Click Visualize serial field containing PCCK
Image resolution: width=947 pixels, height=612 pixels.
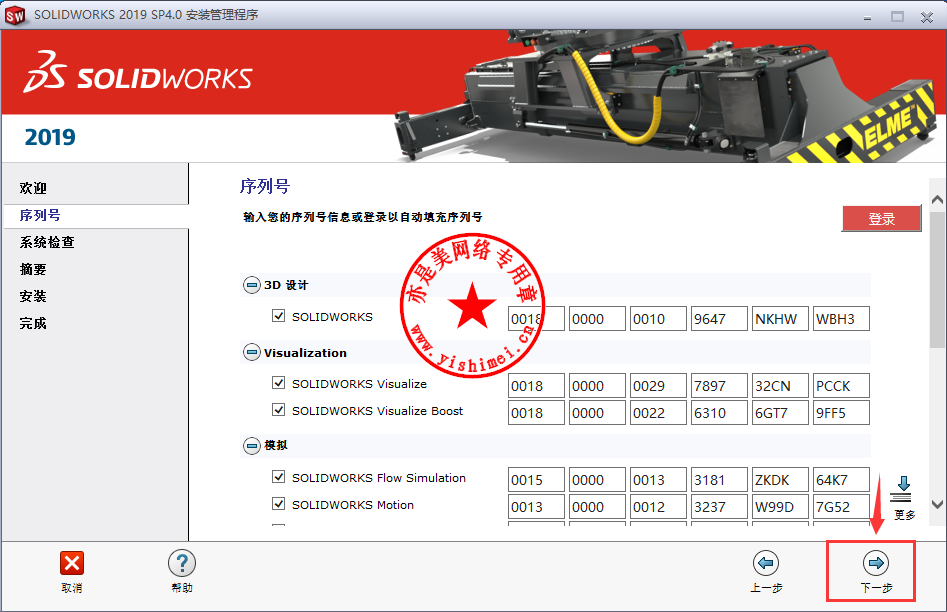pyautogui.click(x=841, y=386)
